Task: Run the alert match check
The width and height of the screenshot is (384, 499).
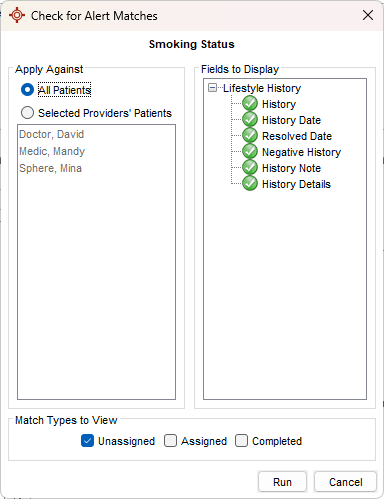Action: point(282,482)
